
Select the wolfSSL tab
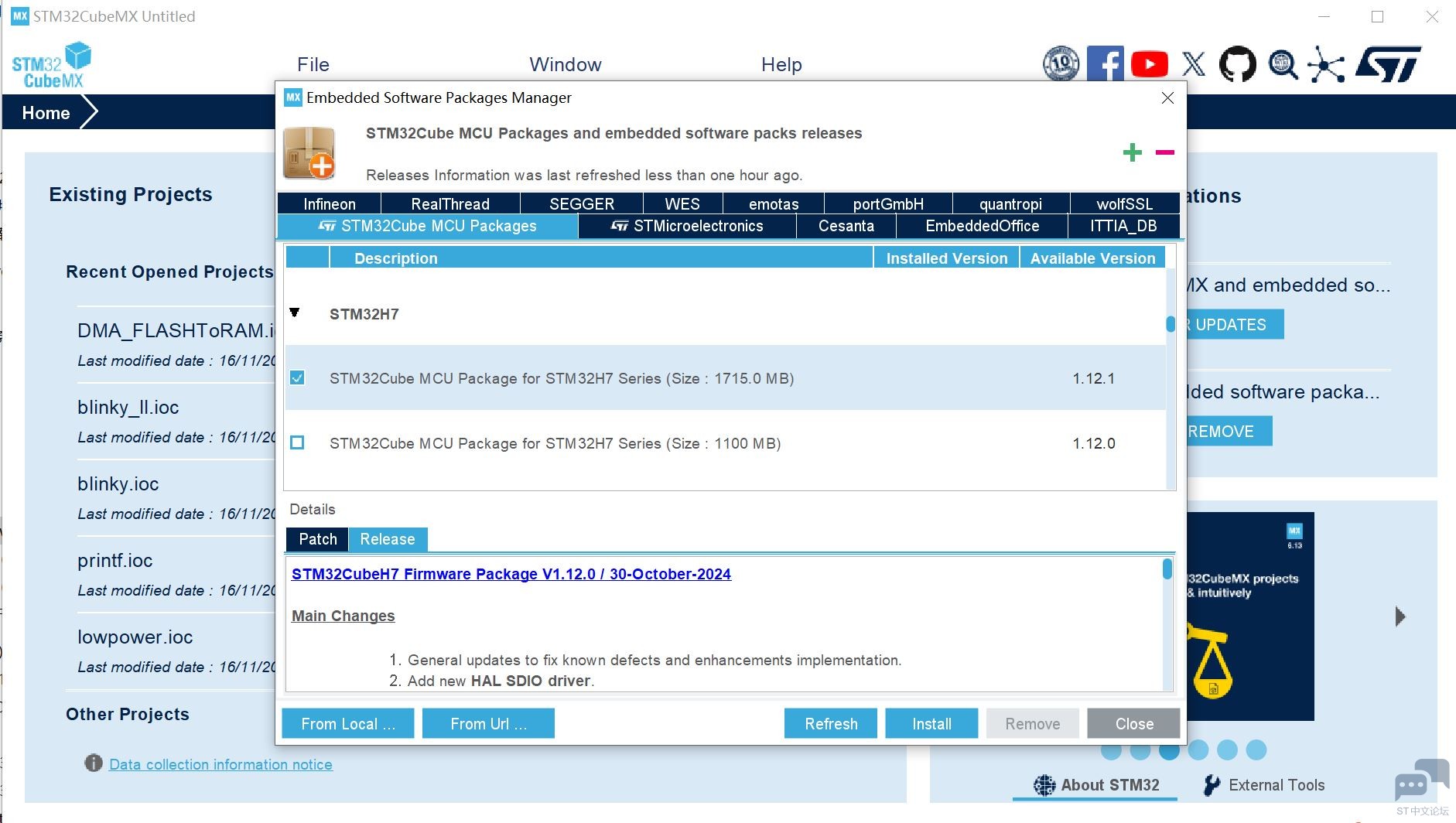(x=1124, y=203)
